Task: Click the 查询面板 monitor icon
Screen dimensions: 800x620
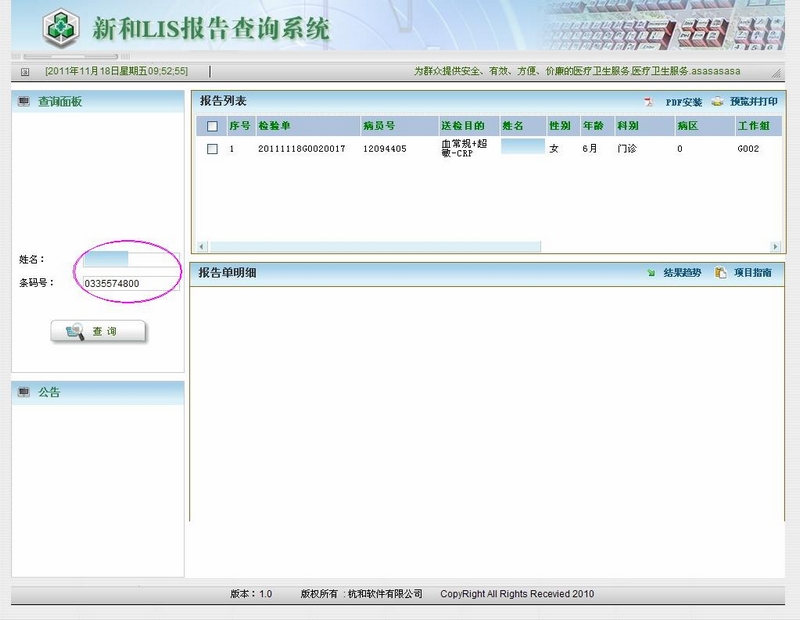Action: point(24,102)
